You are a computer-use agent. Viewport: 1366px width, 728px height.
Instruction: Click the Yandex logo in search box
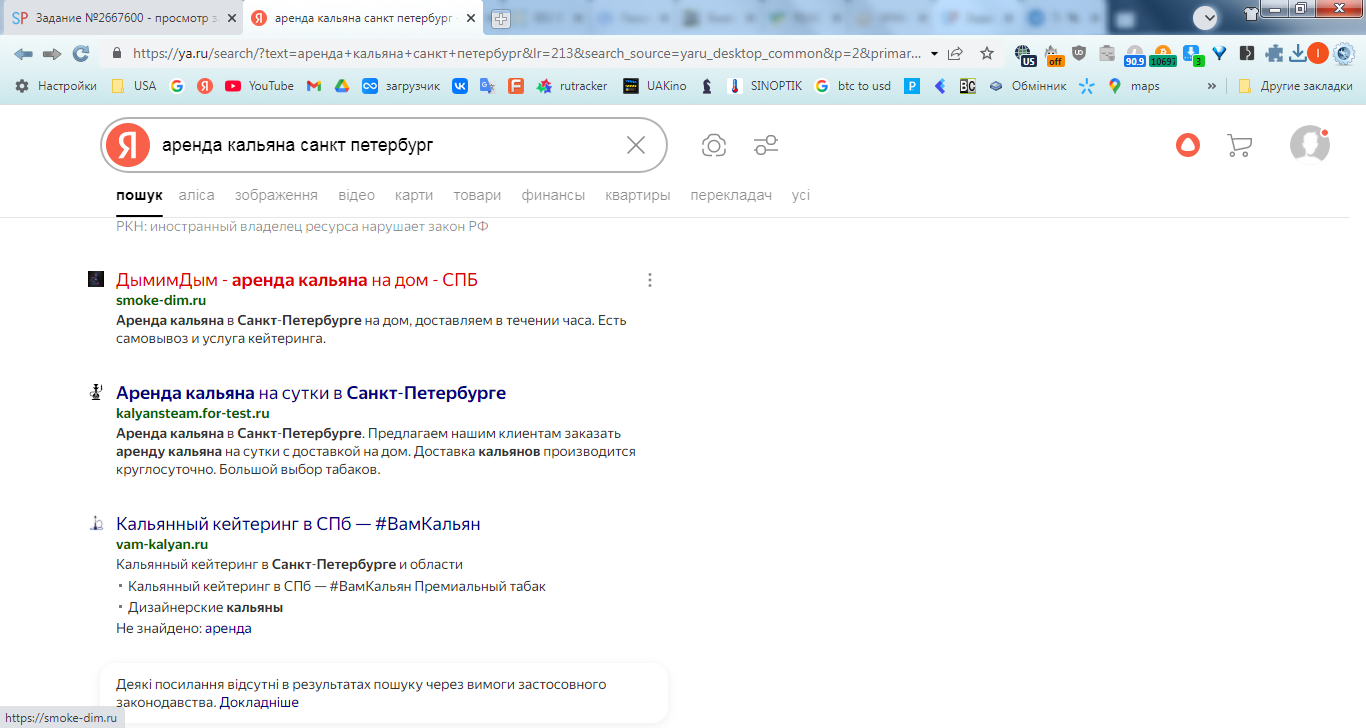click(x=127, y=145)
